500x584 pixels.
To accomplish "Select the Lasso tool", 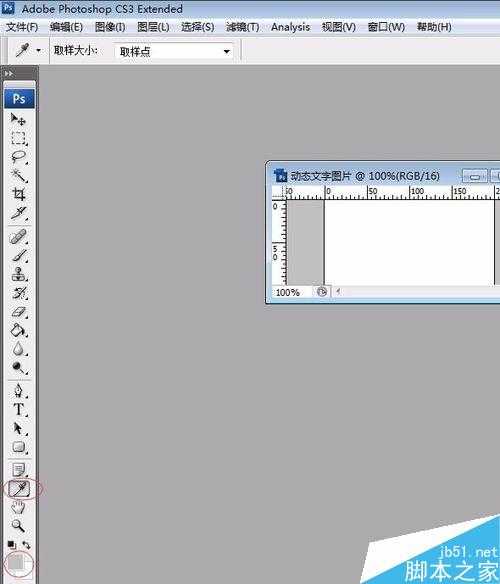I will (18, 157).
